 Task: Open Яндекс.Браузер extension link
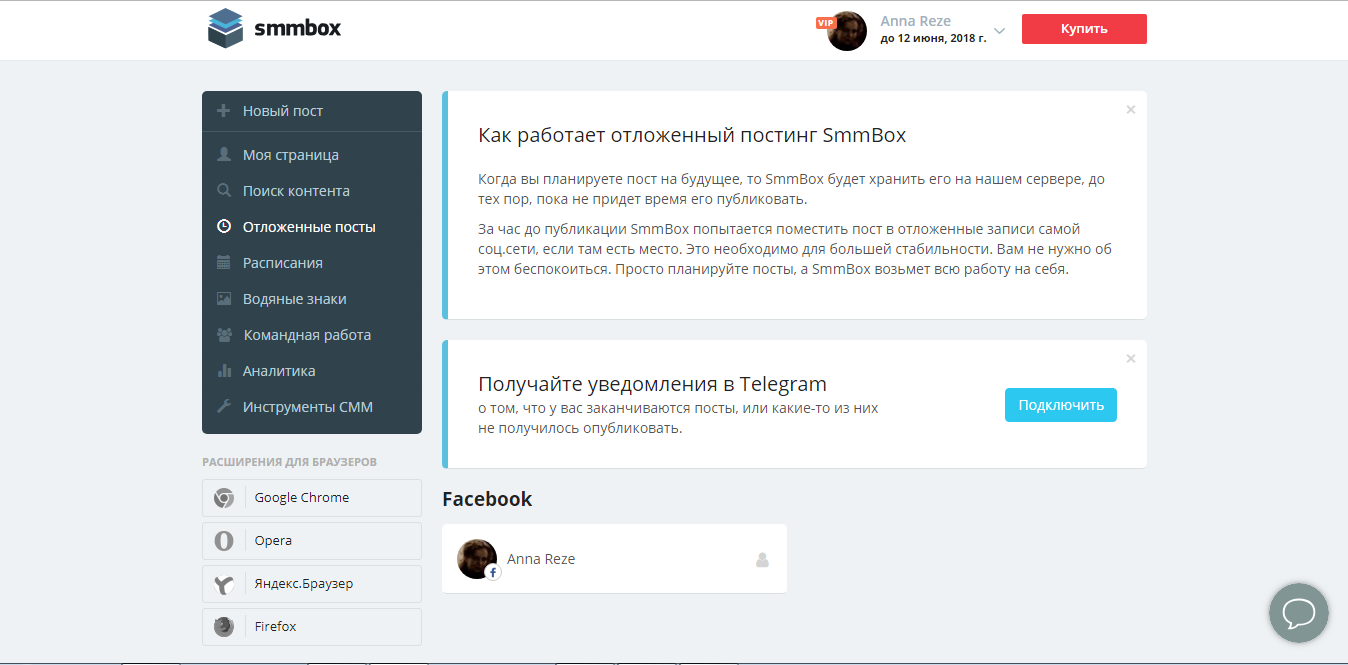[x=312, y=584]
